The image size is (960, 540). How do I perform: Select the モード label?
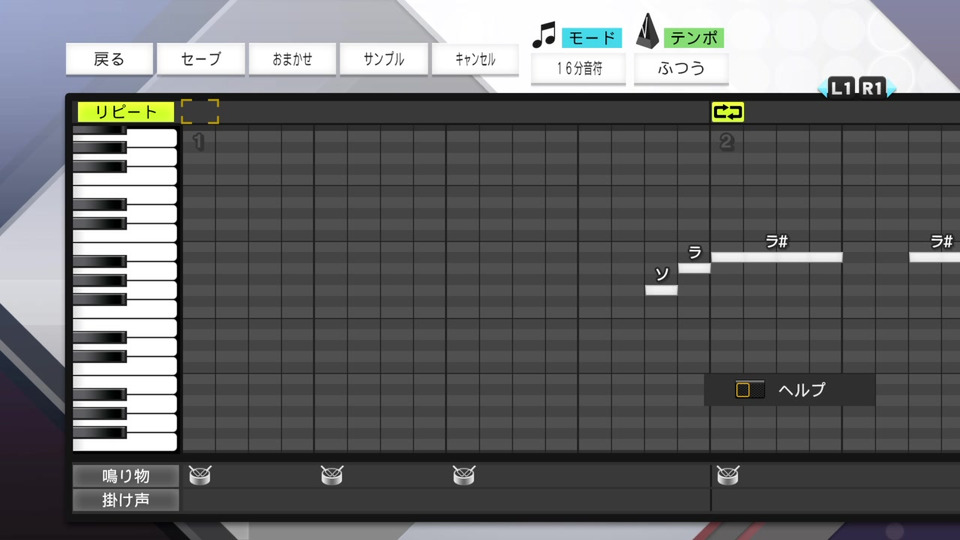(591, 38)
